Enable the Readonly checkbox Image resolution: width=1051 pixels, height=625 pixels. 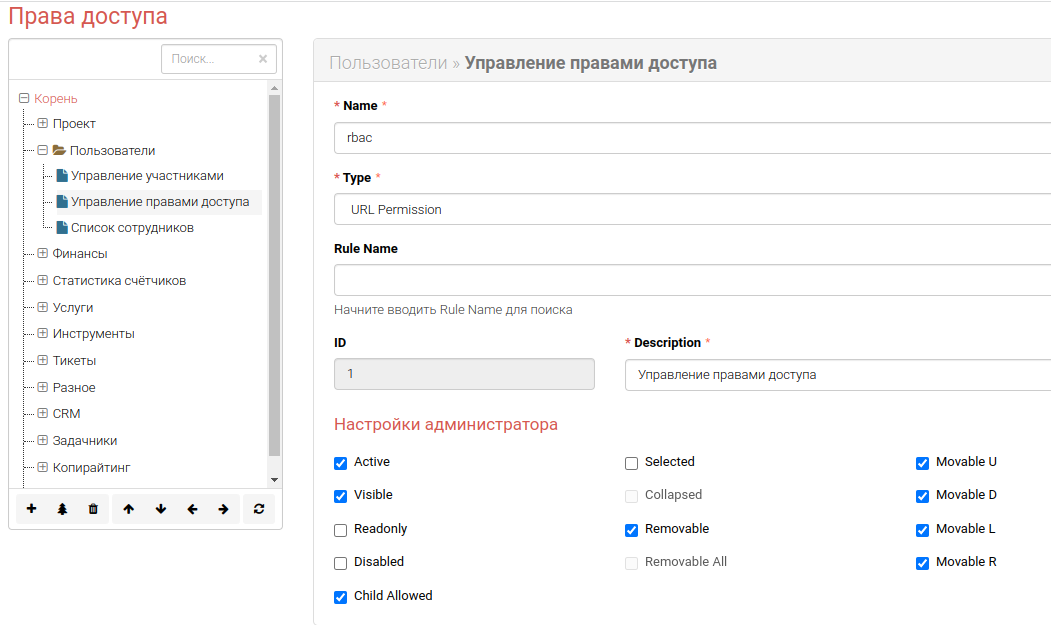coord(341,529)
